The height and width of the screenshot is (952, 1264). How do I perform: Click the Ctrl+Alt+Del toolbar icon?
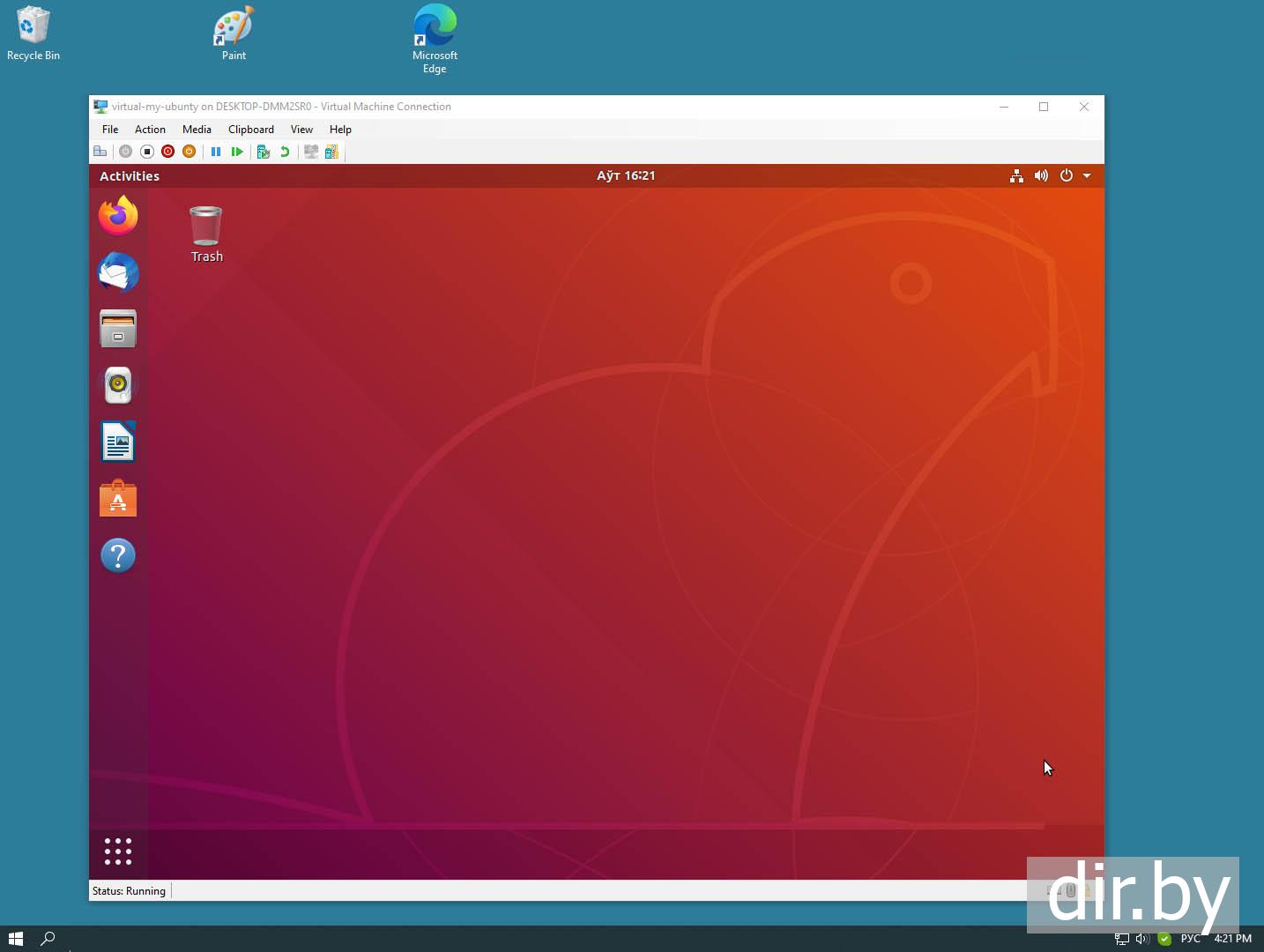100,152
